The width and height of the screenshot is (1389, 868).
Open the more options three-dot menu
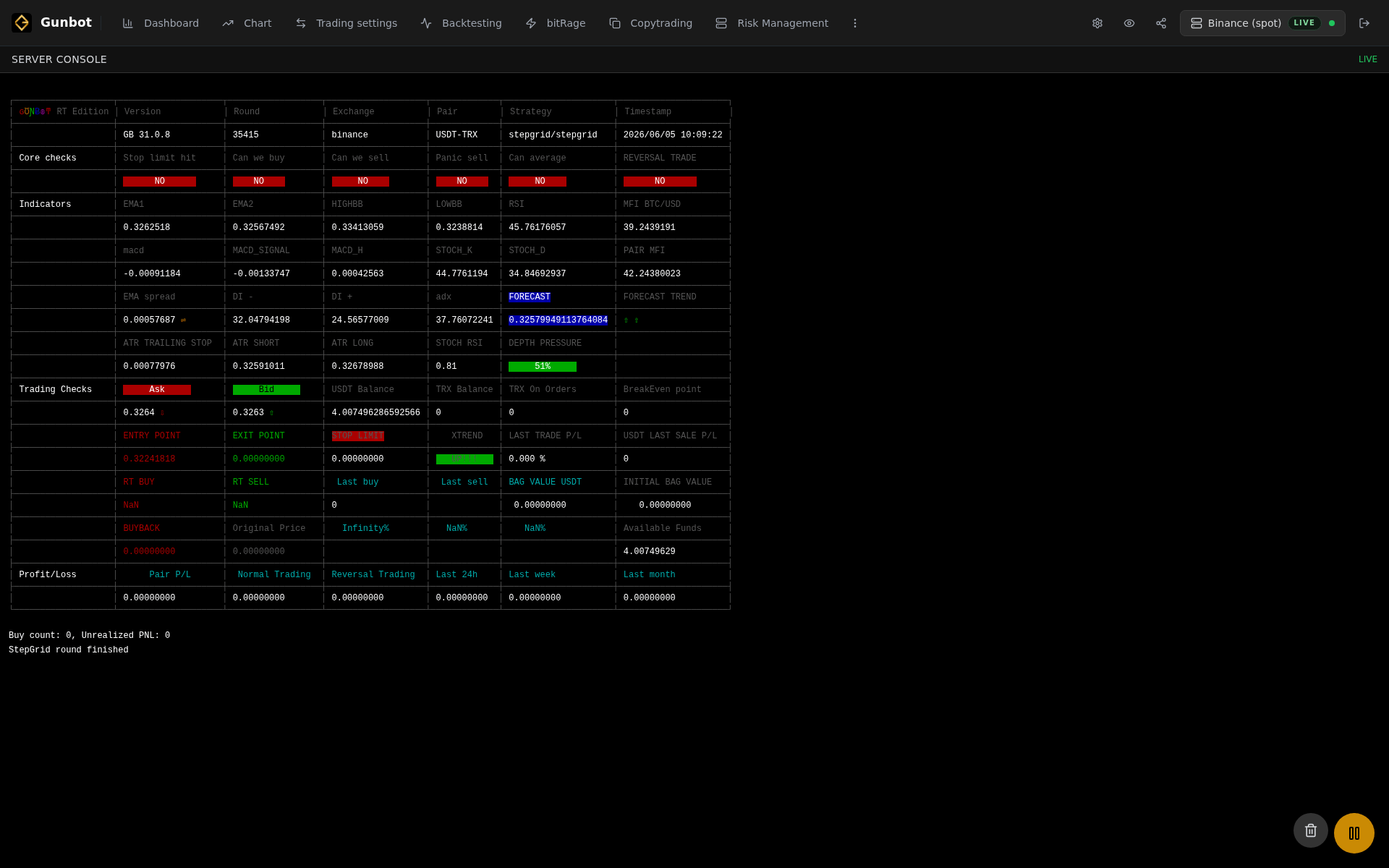pos(855,23)
